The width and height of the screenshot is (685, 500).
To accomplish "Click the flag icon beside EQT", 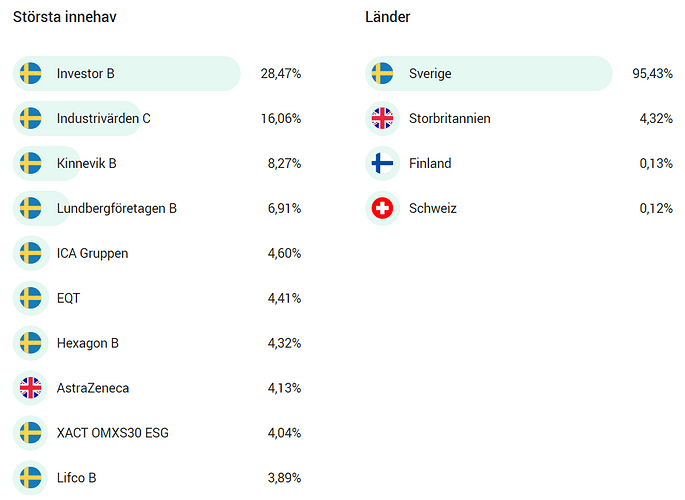I will pyautogui.click(x=31, y=298).
